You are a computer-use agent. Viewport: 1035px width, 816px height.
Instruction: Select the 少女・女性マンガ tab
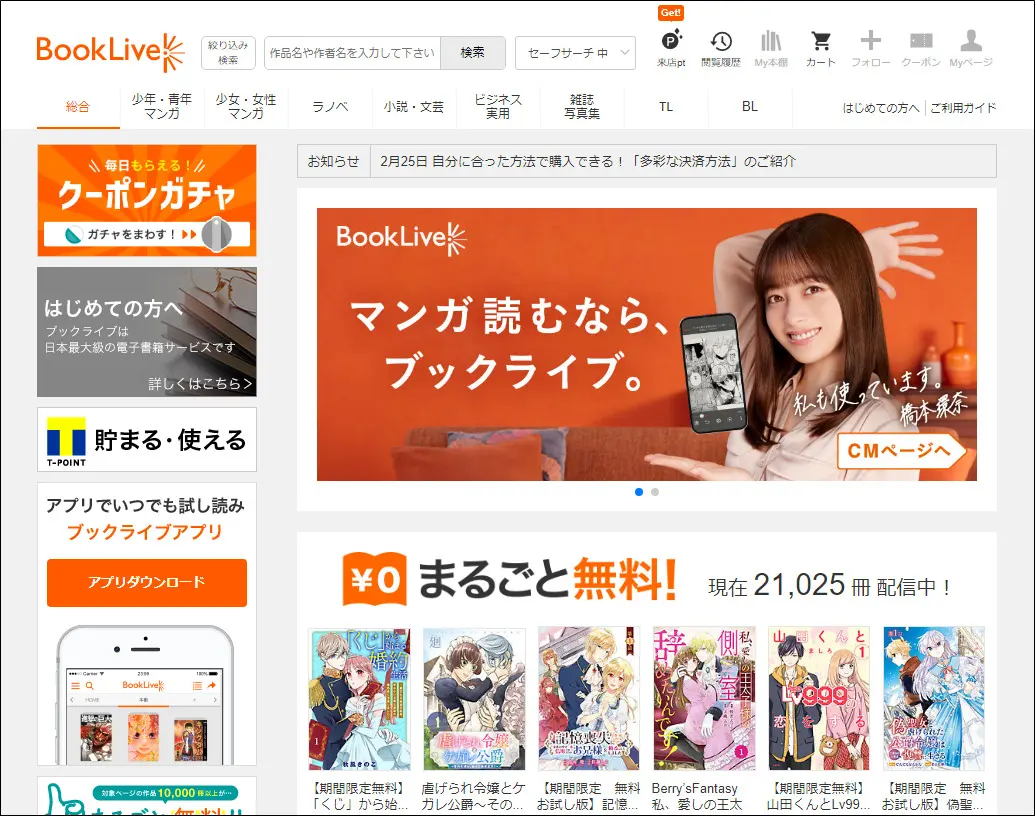tap(246, 106)
